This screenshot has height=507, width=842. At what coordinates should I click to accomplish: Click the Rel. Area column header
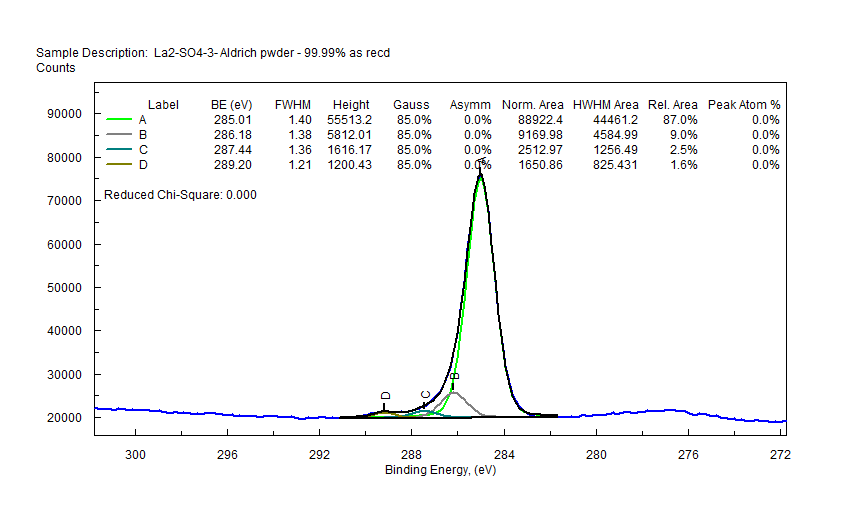tap(672, 105)
